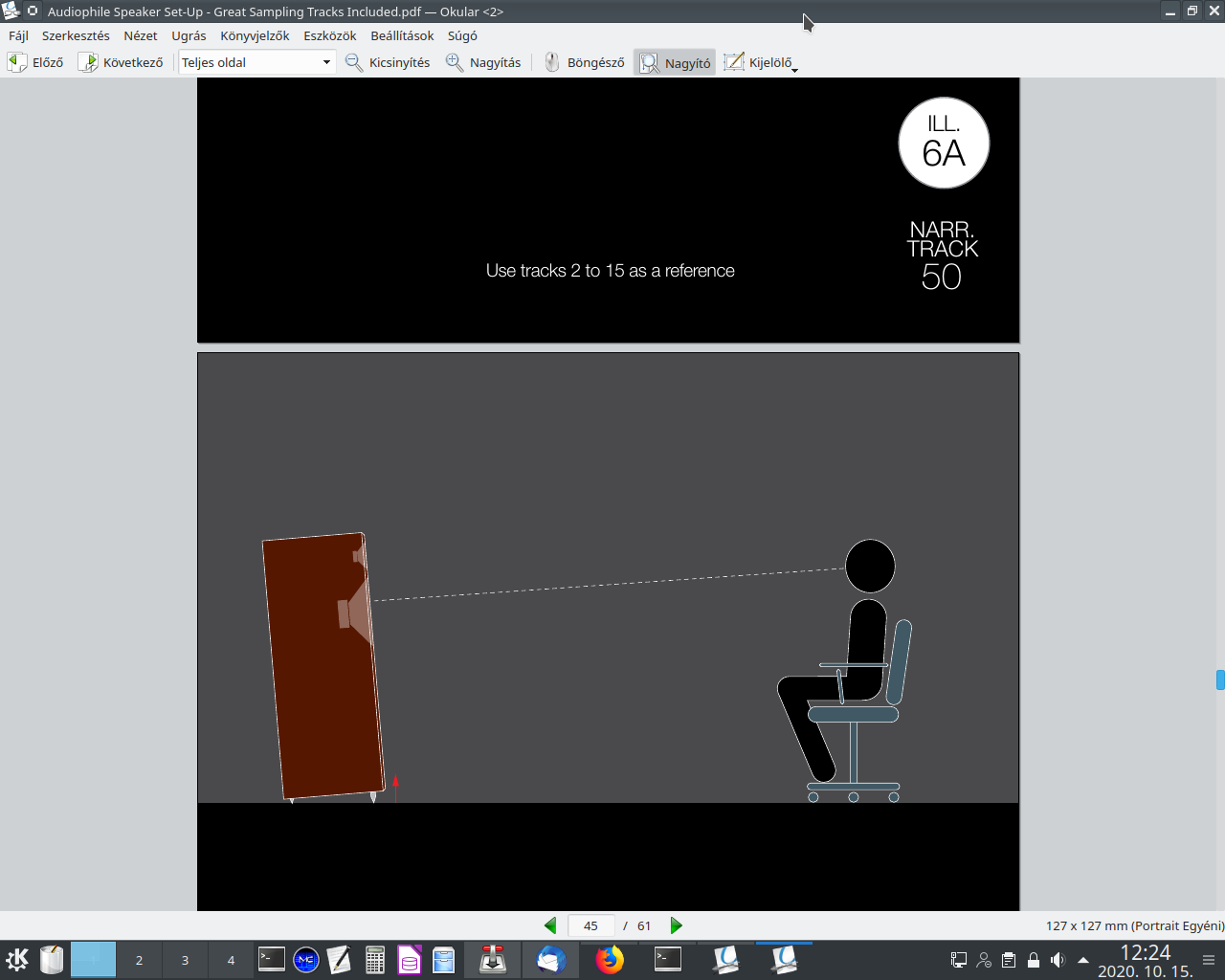1225x980 pixels.
Task: Expand hidden system tray icons
Action: (1081, 959)
